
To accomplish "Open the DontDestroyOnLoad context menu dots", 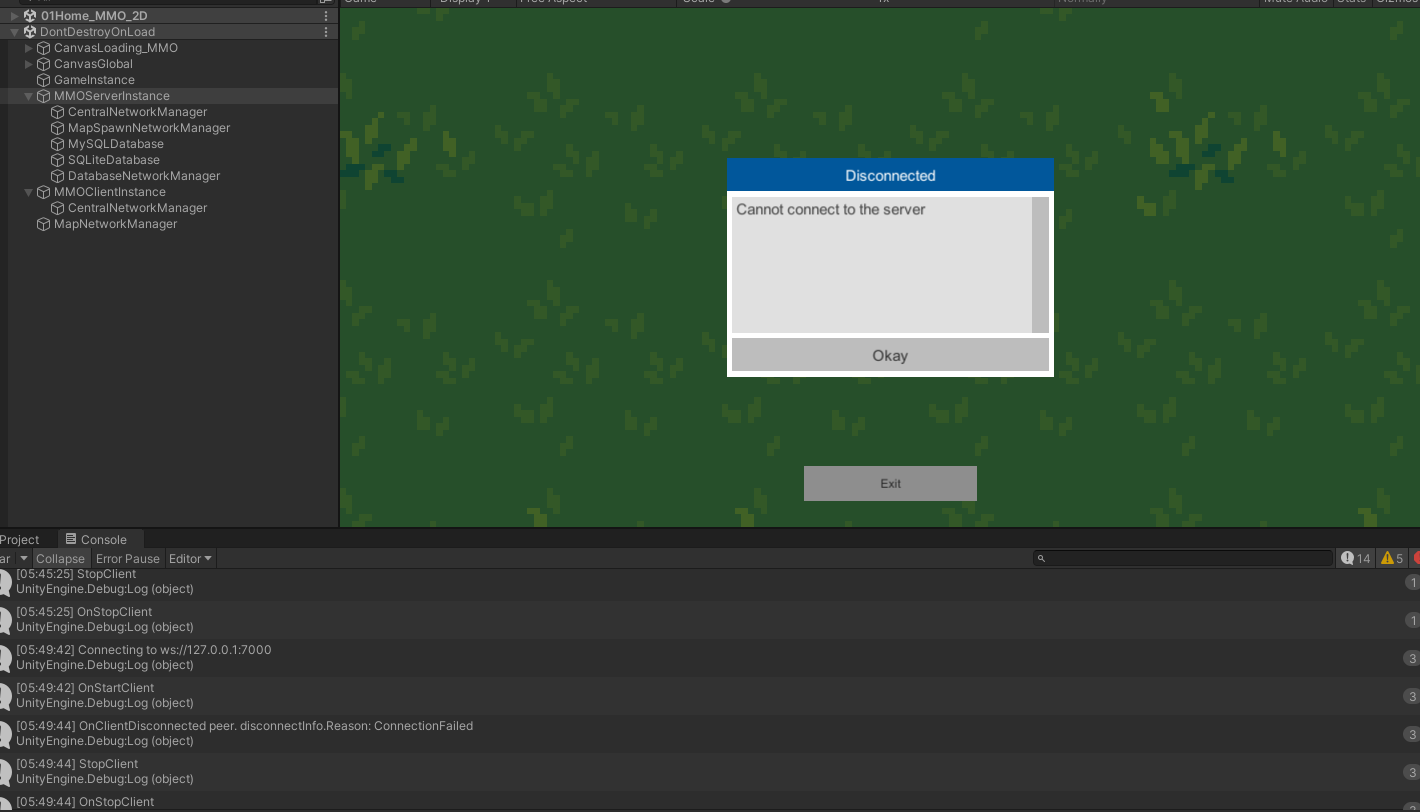I will click(x=325, y=31).
